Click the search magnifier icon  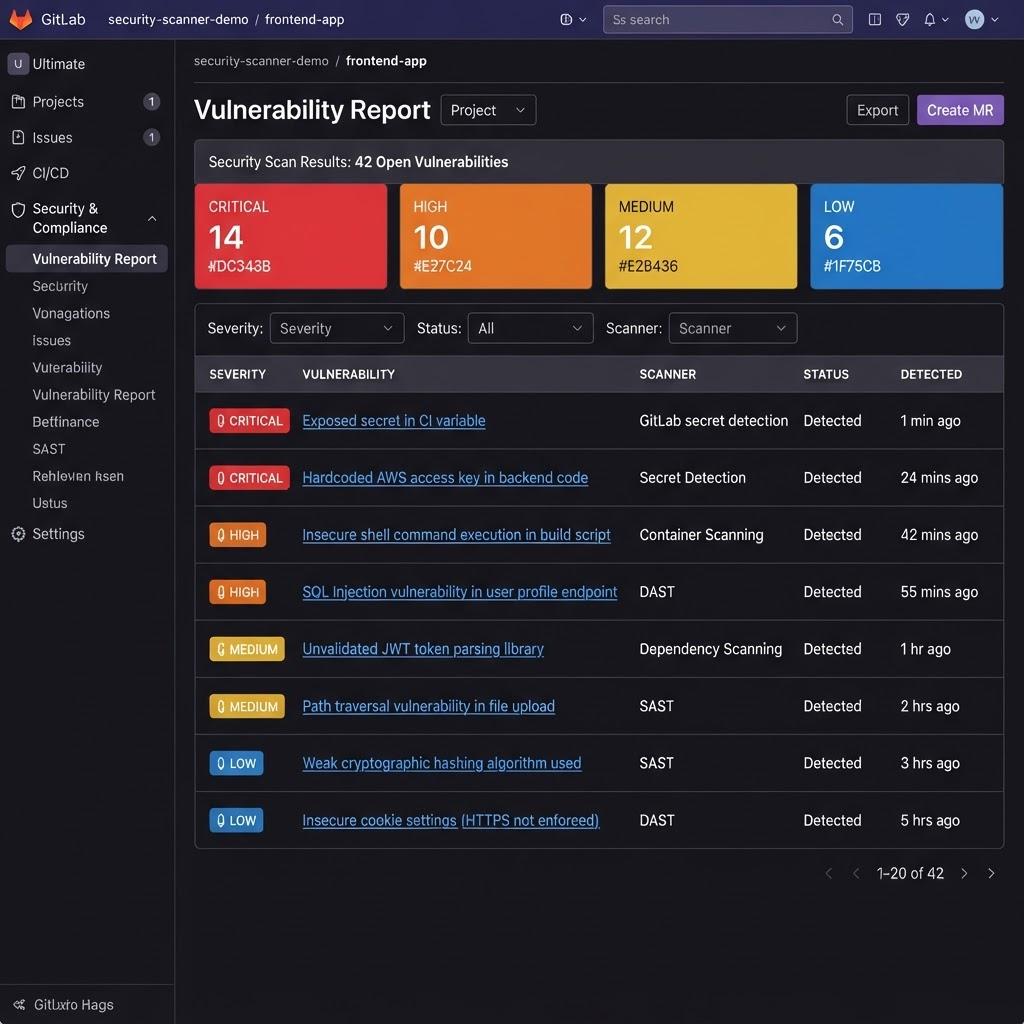(837, 20)
